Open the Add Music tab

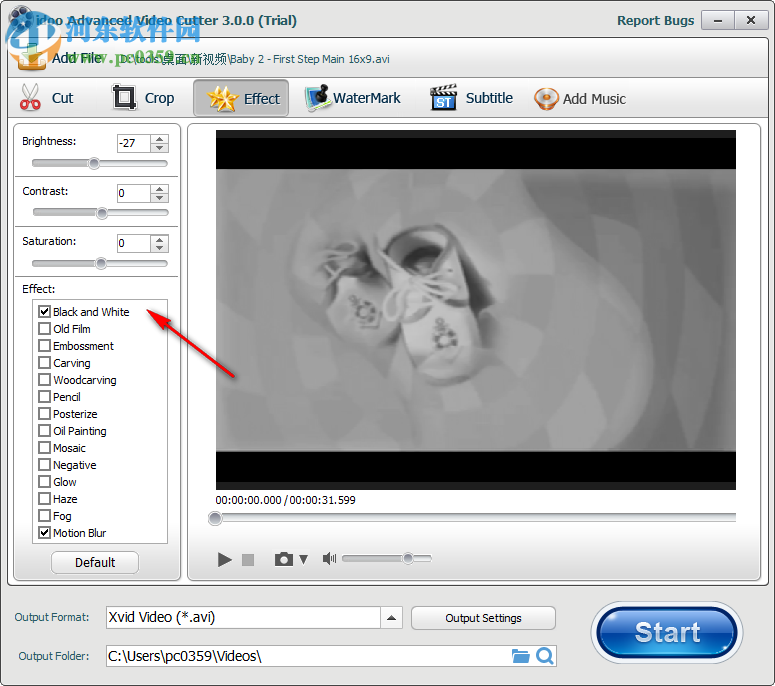580,98
